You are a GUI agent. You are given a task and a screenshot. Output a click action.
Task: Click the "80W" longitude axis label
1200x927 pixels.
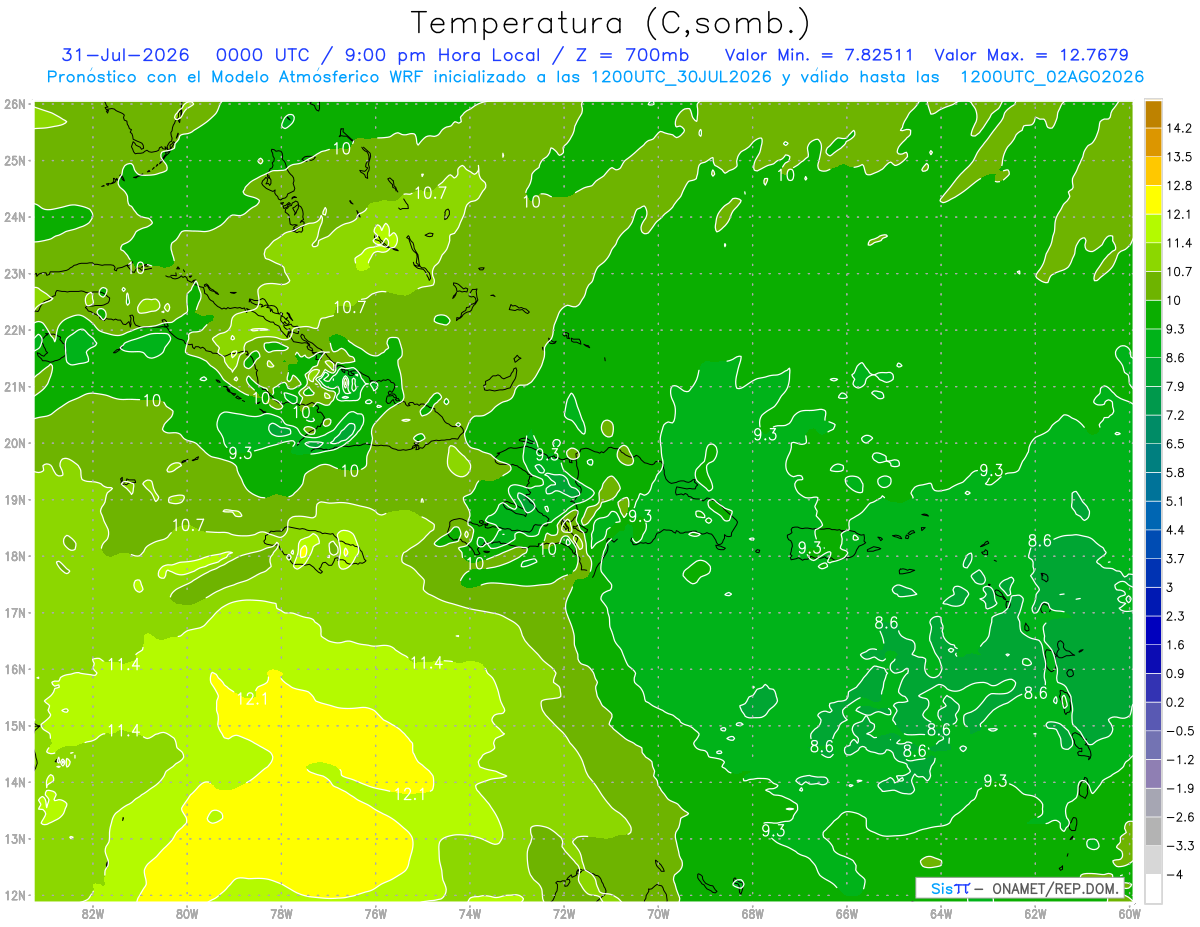point(187,913)
